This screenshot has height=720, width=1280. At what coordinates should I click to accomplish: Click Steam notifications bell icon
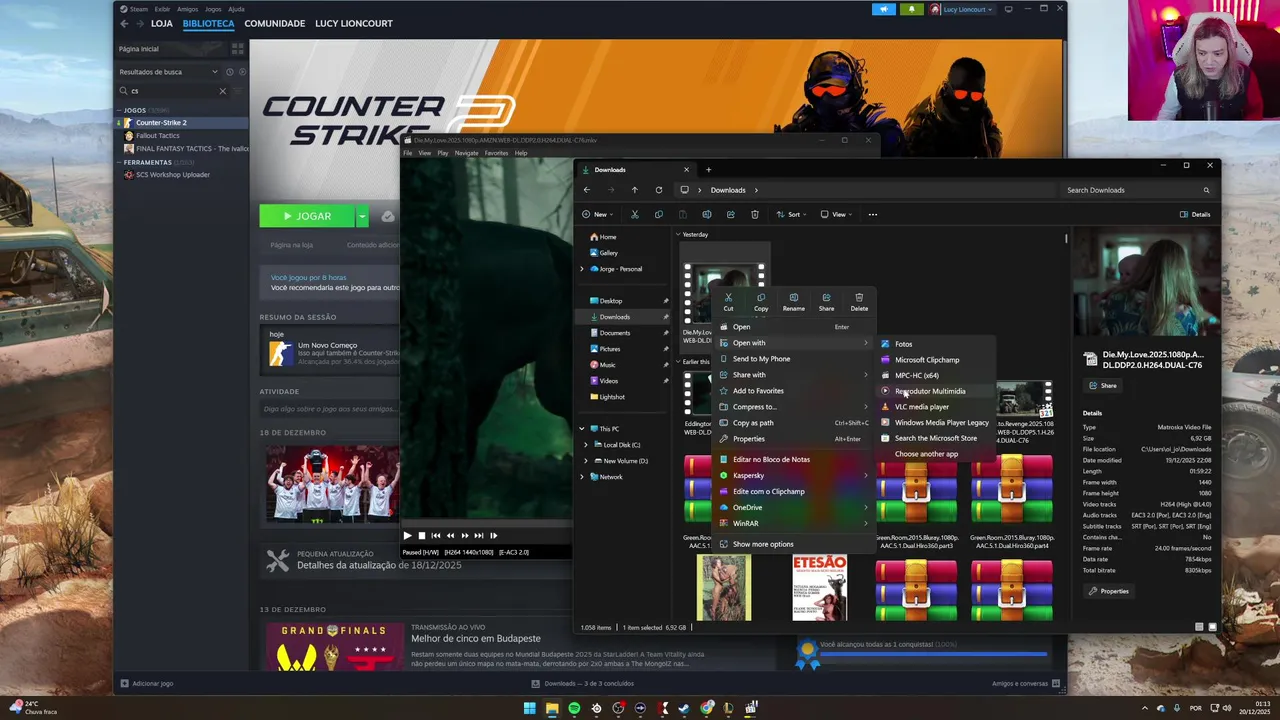[911, 9]
